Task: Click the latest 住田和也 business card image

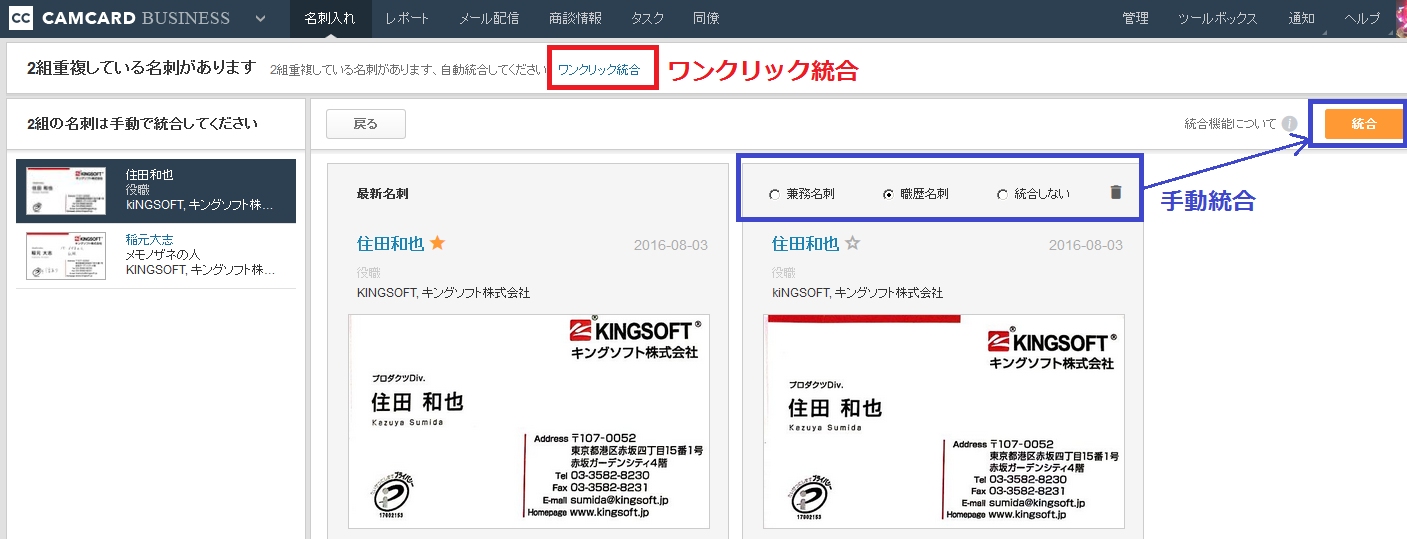Action: point(528,420)
